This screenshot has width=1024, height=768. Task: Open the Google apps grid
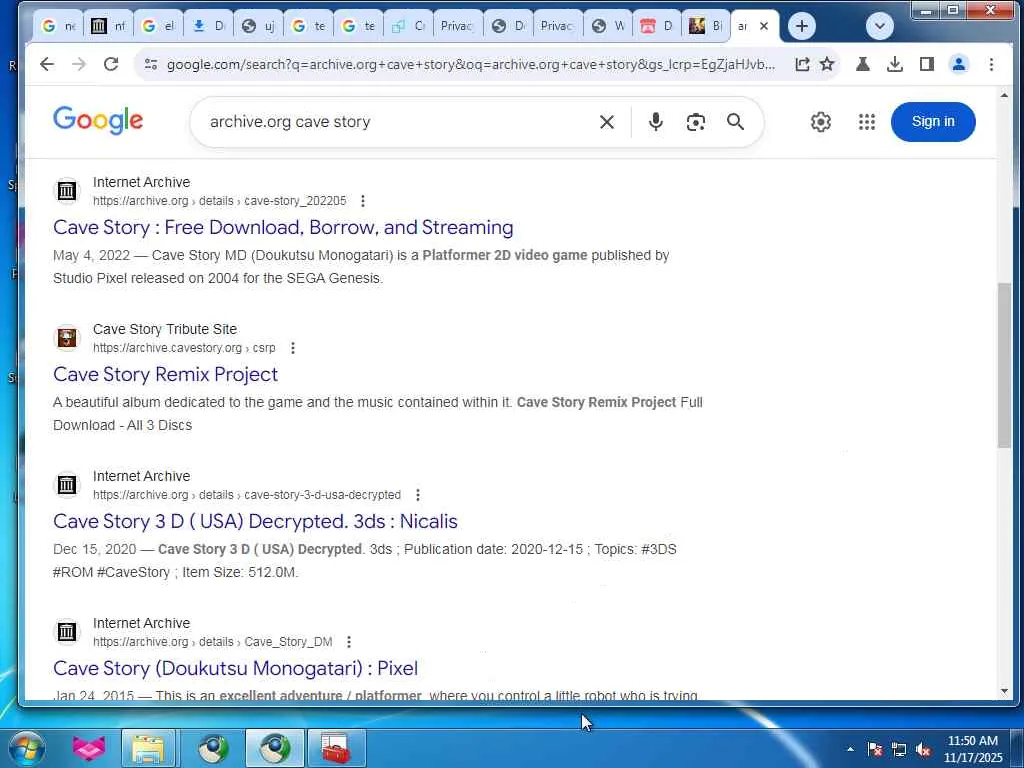click(x=867, y=121)
